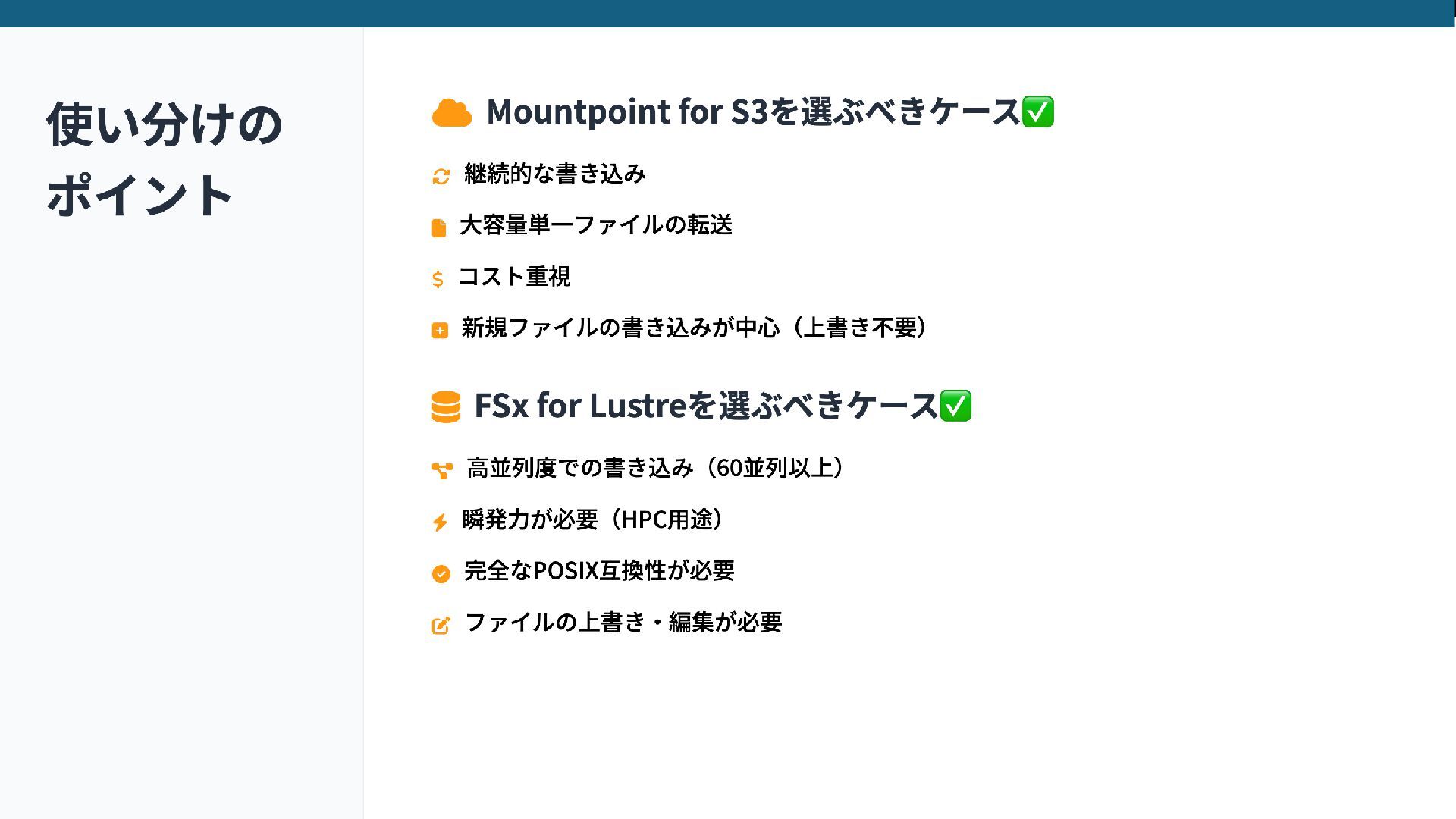The height and width of the screenshot is (819, 1456).
Task: Click green checkmark after Mountpoint for S3 heading
Action: [x=1037, y=111]
